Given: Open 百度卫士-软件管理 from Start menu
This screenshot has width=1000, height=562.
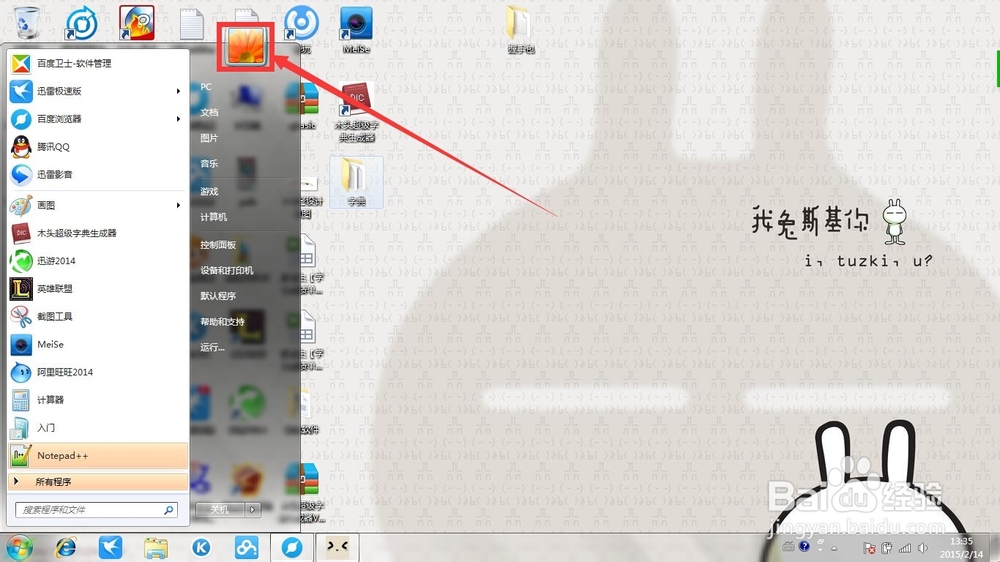Looking at the screenshot, I should pos(98,63).
